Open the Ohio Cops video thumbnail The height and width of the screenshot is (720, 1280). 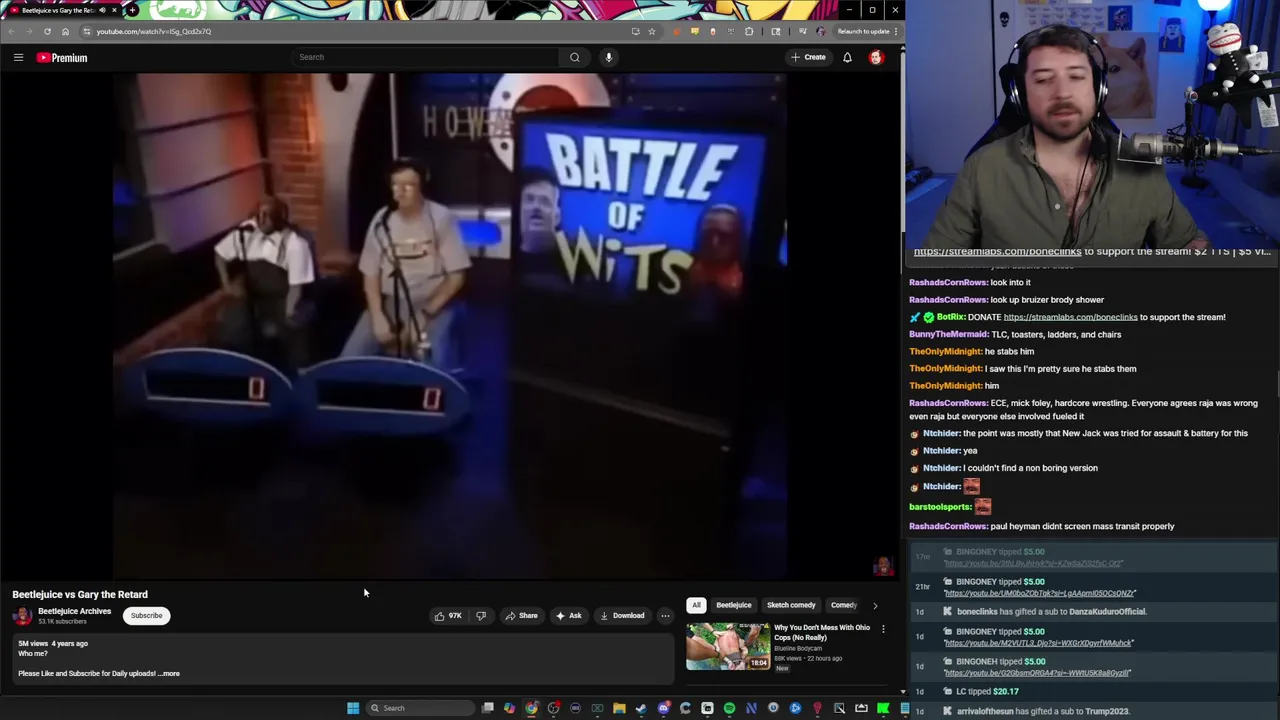728,646
